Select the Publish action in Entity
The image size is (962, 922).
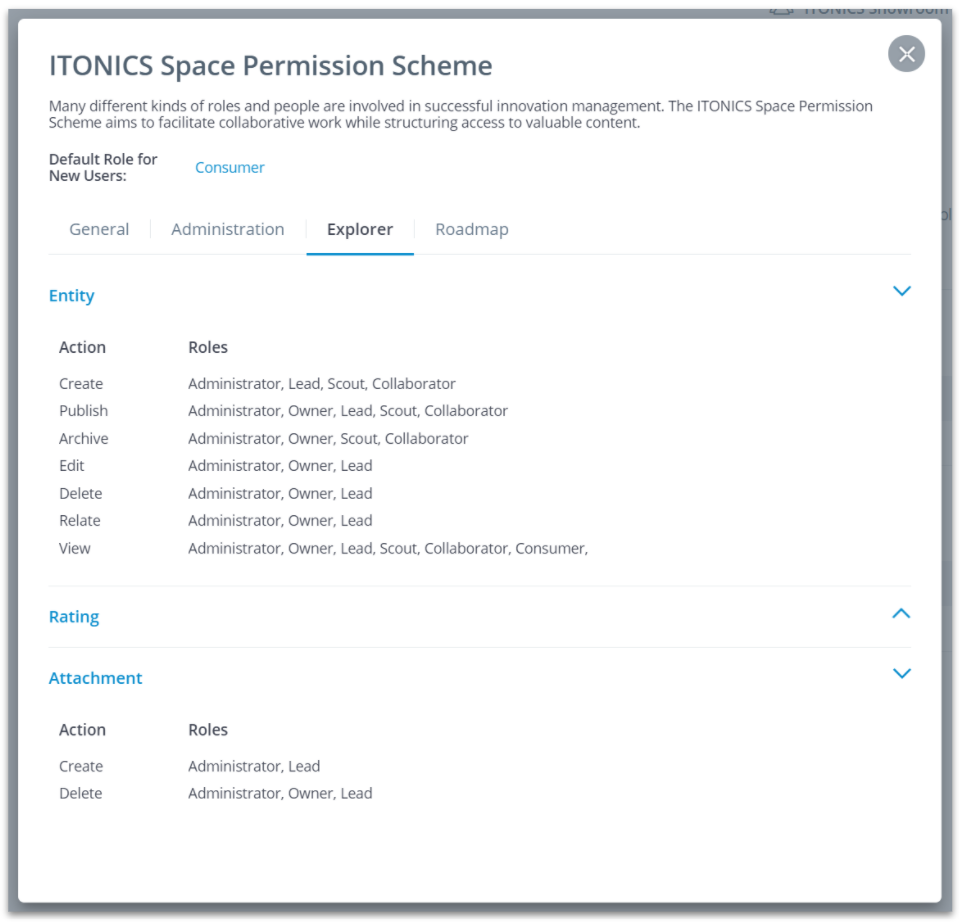[83, 411]
